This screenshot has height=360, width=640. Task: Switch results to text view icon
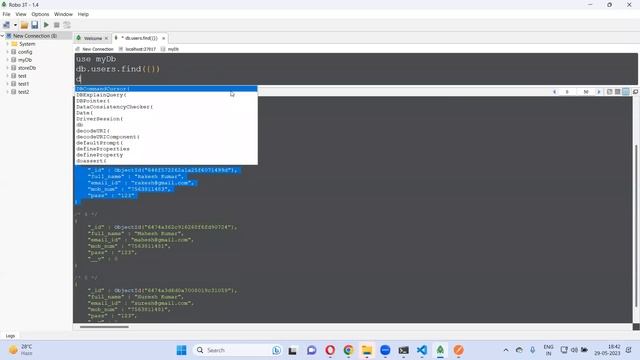coord(626,92)
